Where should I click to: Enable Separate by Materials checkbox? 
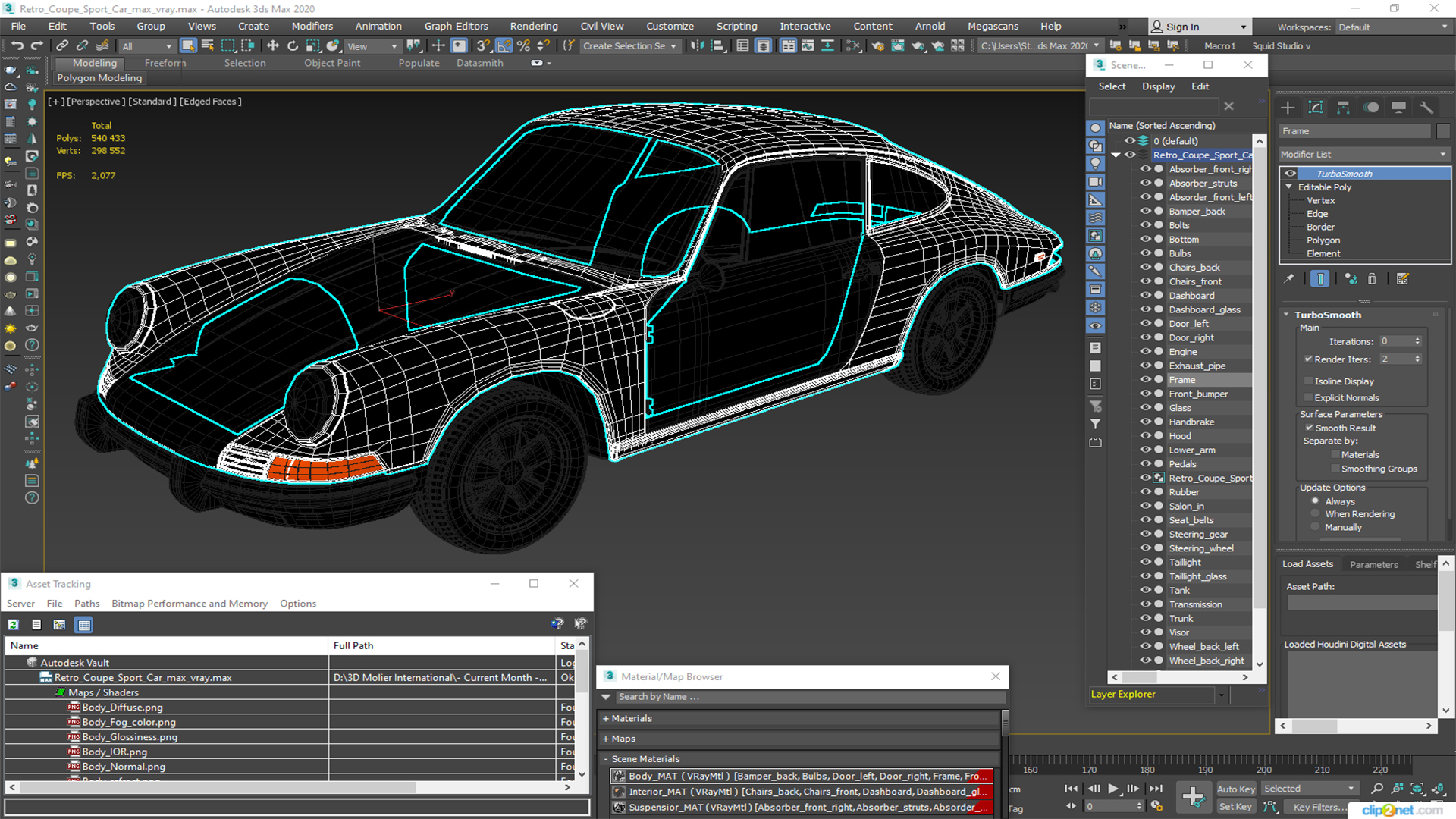pyautogui.click(x=1335, y=454)
